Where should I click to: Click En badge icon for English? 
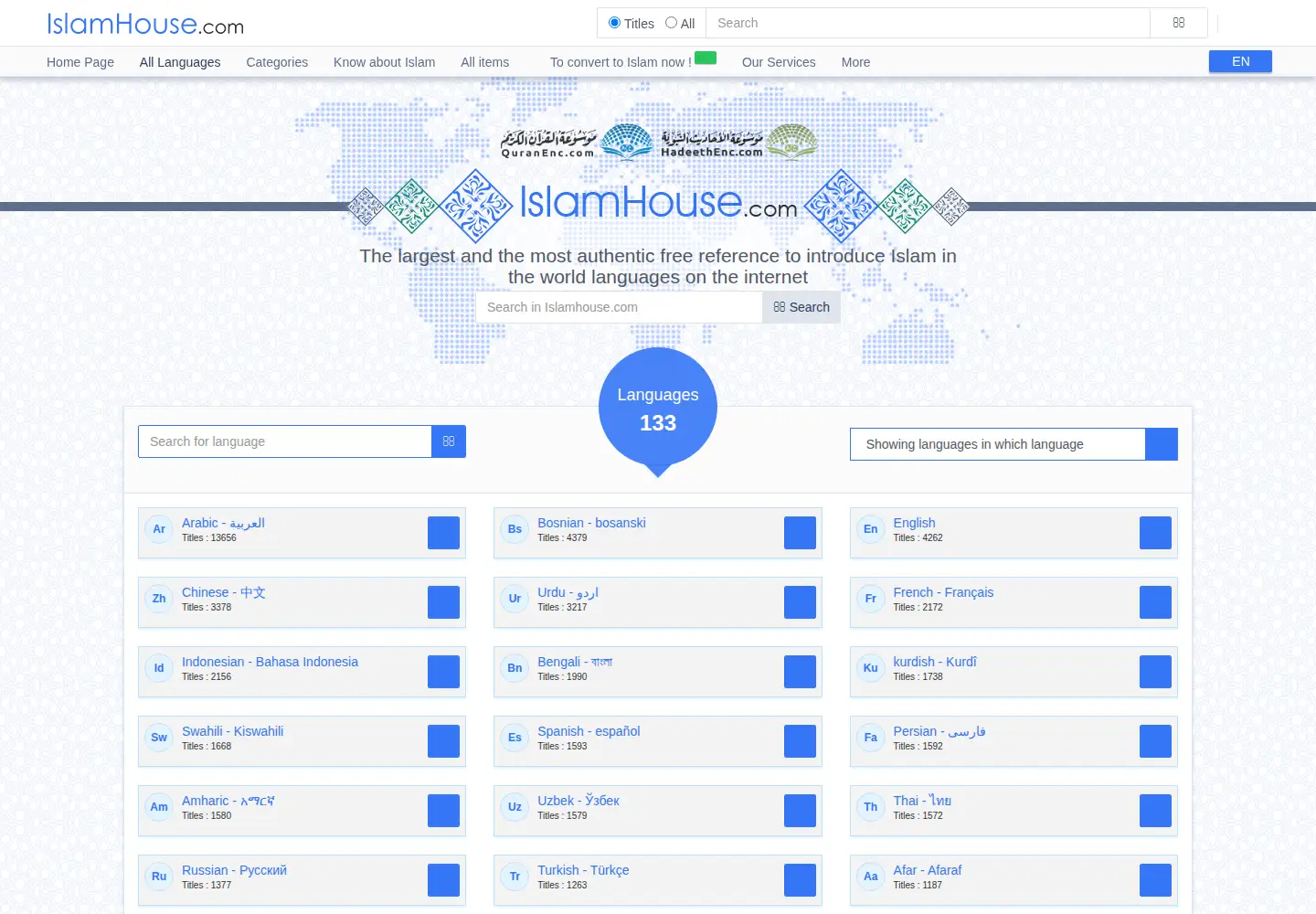tap(870, 529)
